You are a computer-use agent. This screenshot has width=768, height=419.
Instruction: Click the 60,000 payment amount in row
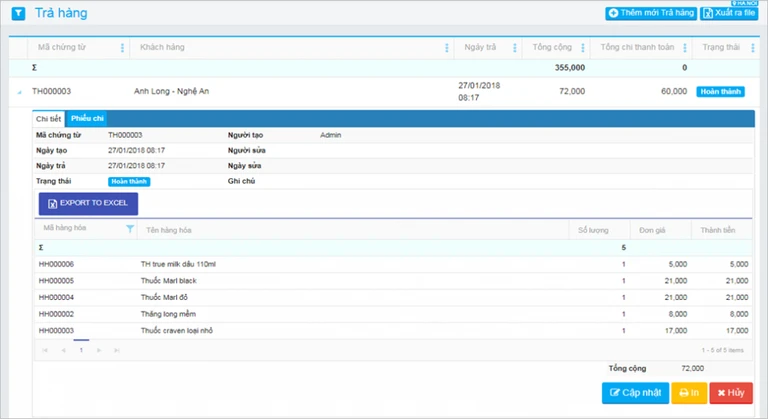(674, 91)
